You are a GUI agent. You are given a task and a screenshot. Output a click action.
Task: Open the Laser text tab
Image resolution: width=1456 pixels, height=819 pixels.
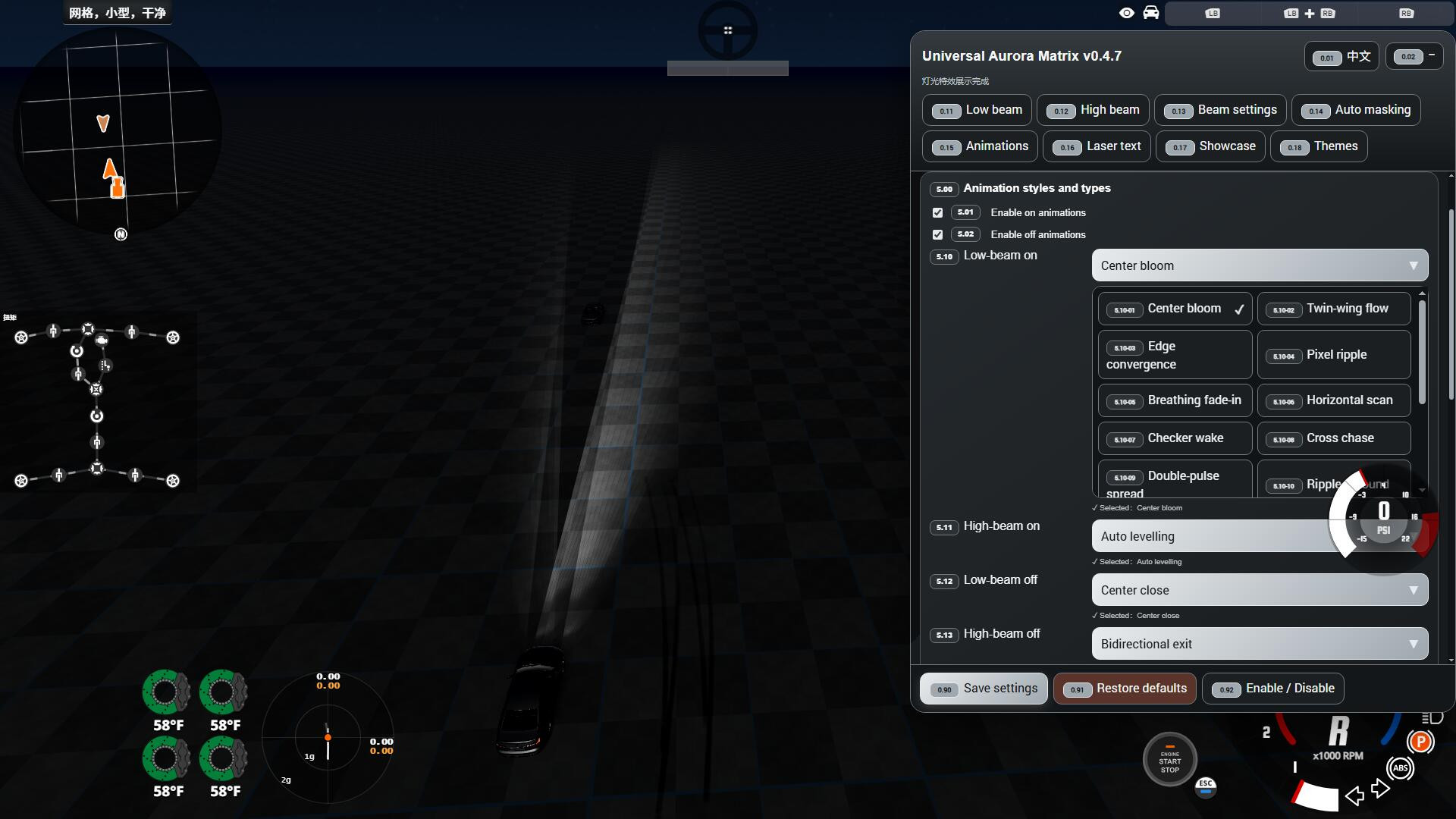1097,146
